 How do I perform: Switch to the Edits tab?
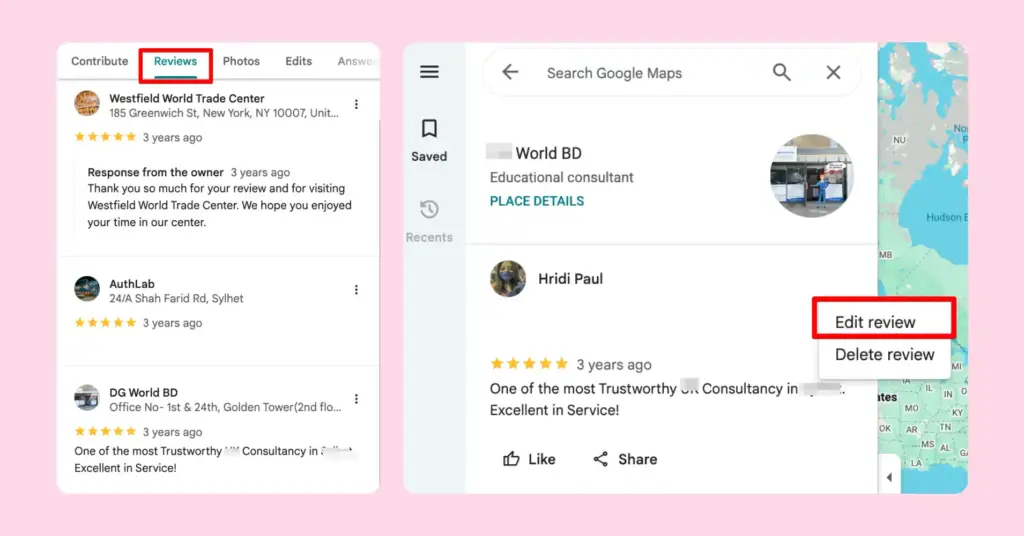(x=298, y=61)
